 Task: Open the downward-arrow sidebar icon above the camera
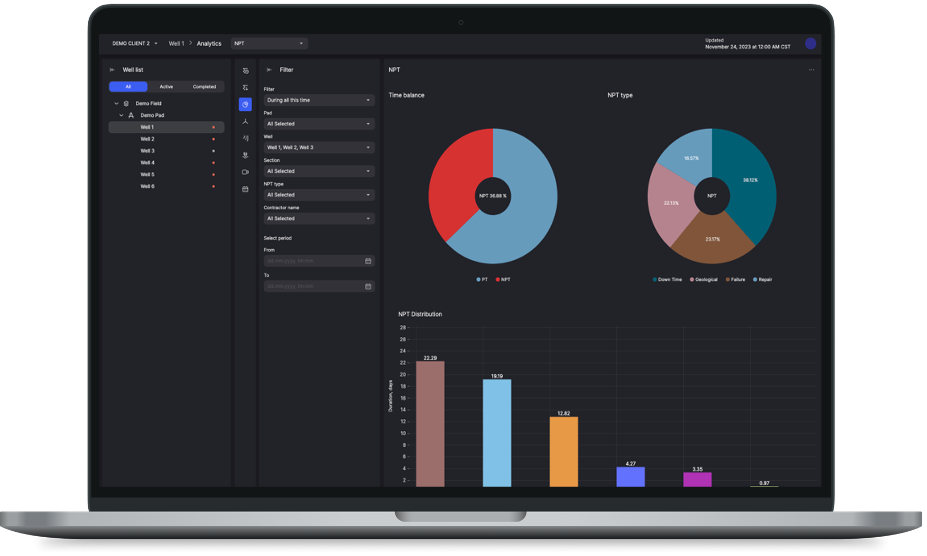coord(245,155)
